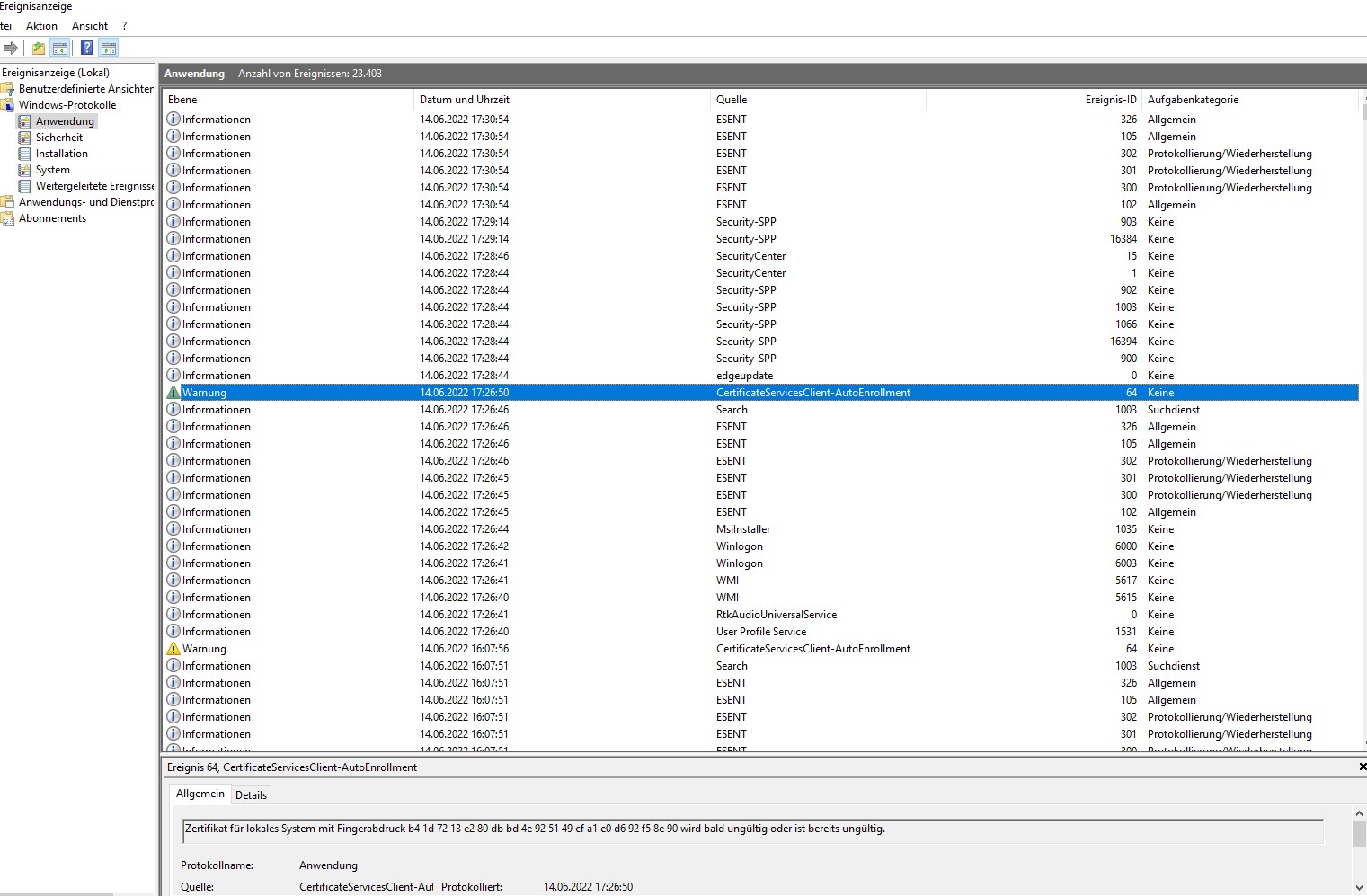
Task: Select the Security-SPP row with ID 16394
Action: (762, 342)
